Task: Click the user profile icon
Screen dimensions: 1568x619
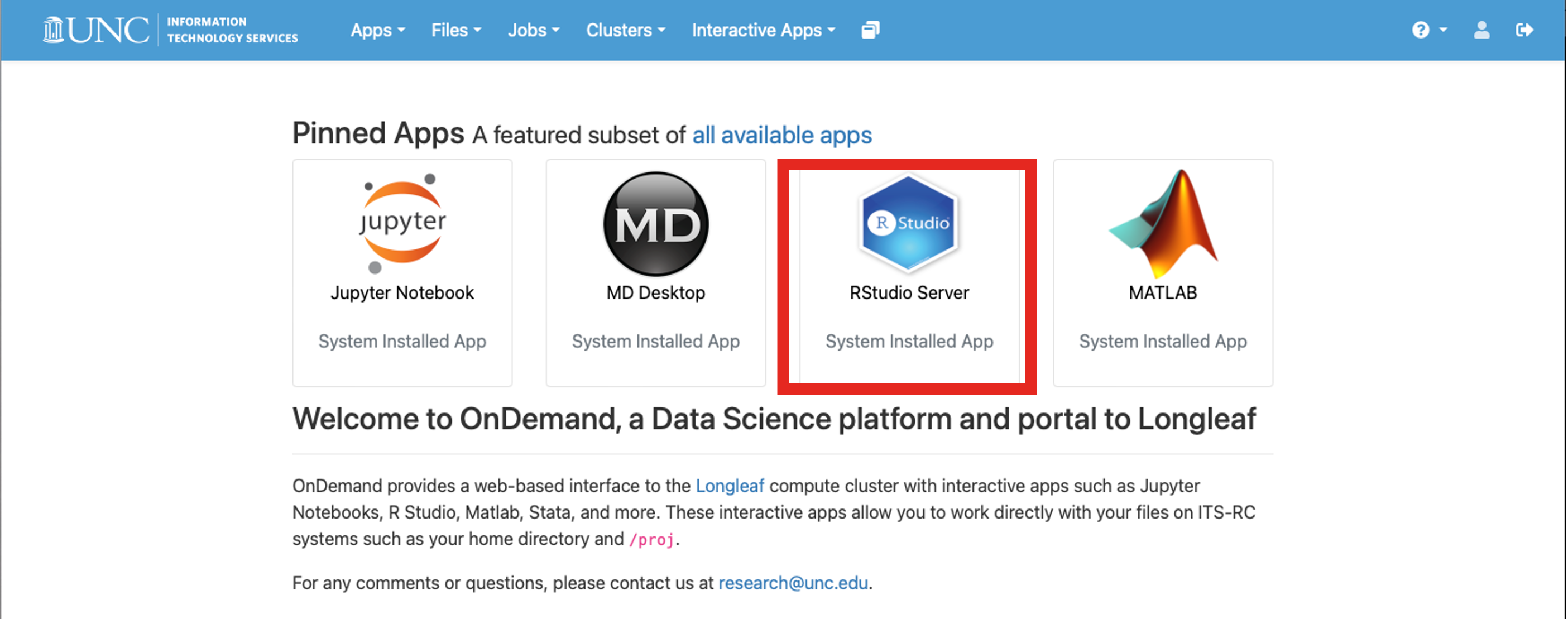Action: [x=1481, y=30]
